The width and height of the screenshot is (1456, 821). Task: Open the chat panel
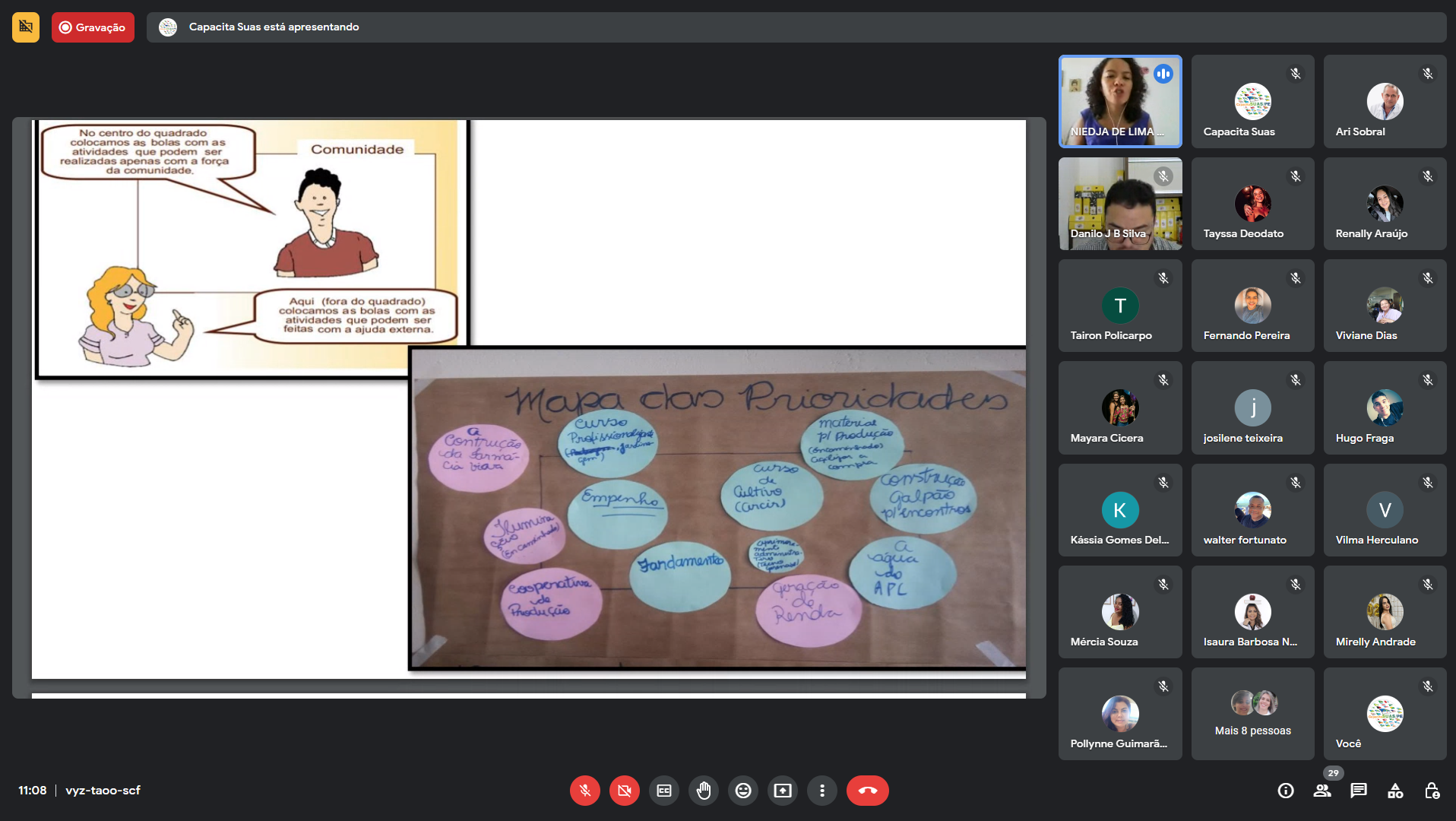click(1359, 791)
